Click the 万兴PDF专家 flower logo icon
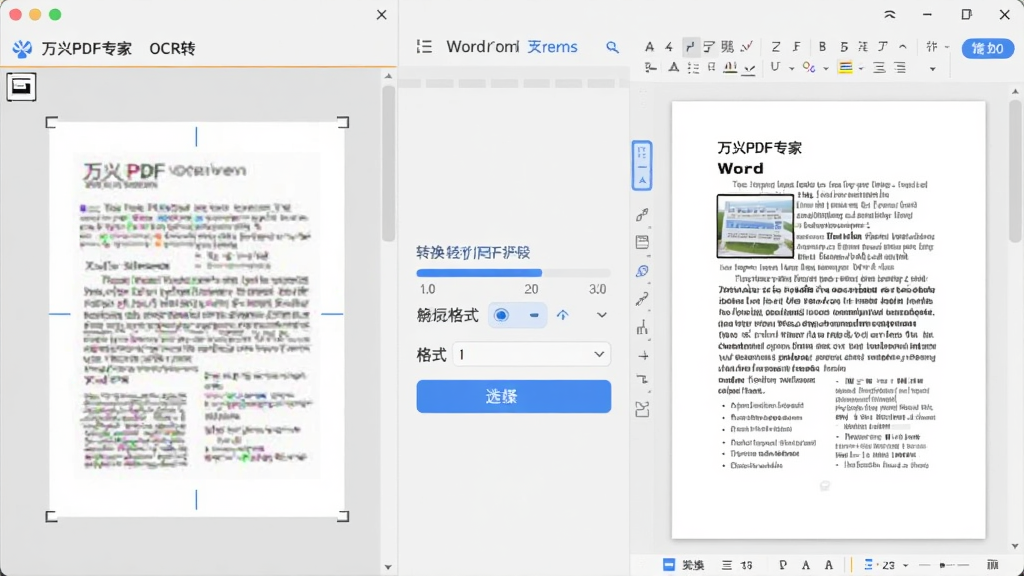This screenshot has width=1024, height=576. coord(22,49)
